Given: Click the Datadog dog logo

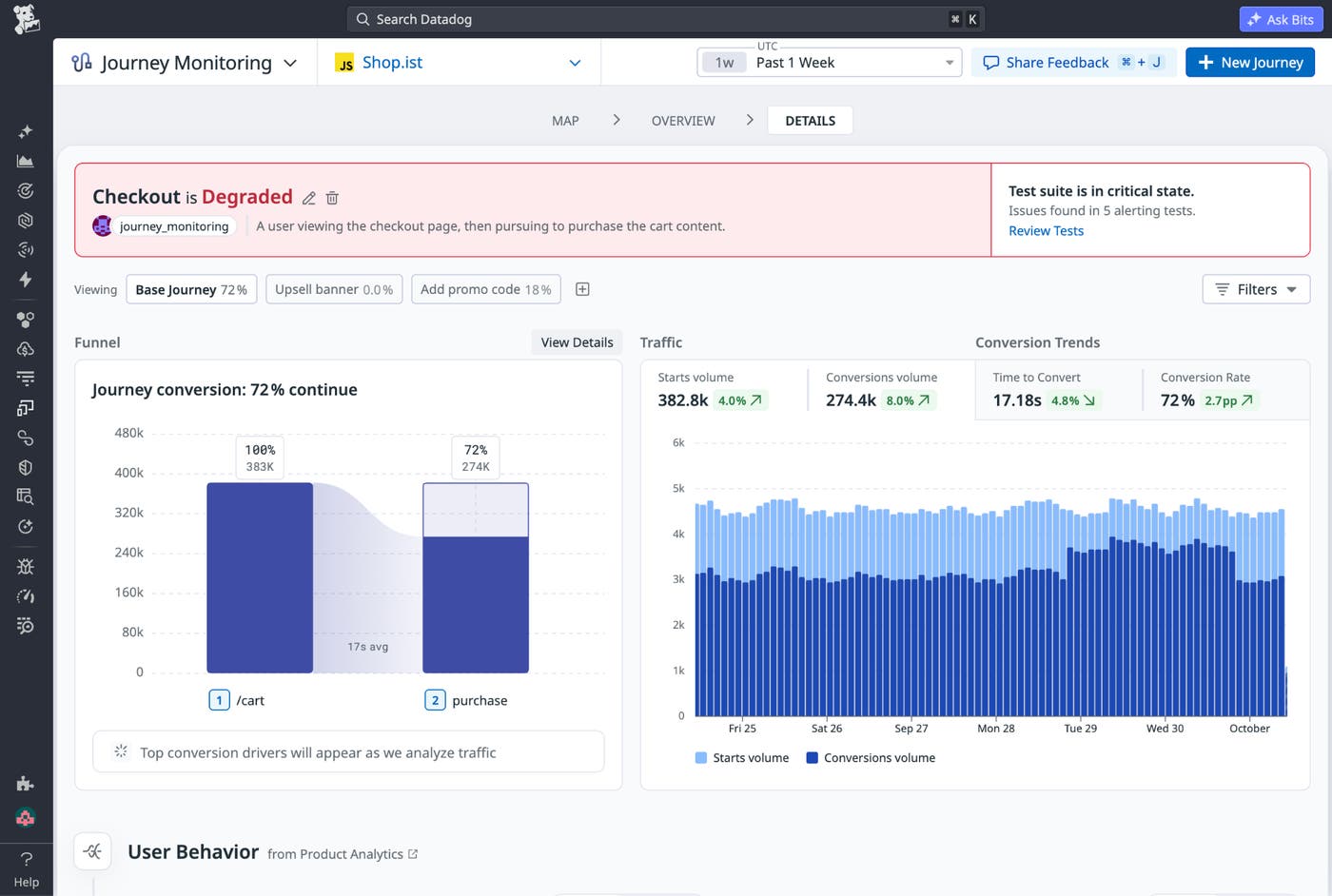Looking at the screenshot, I should coord(27,19).
